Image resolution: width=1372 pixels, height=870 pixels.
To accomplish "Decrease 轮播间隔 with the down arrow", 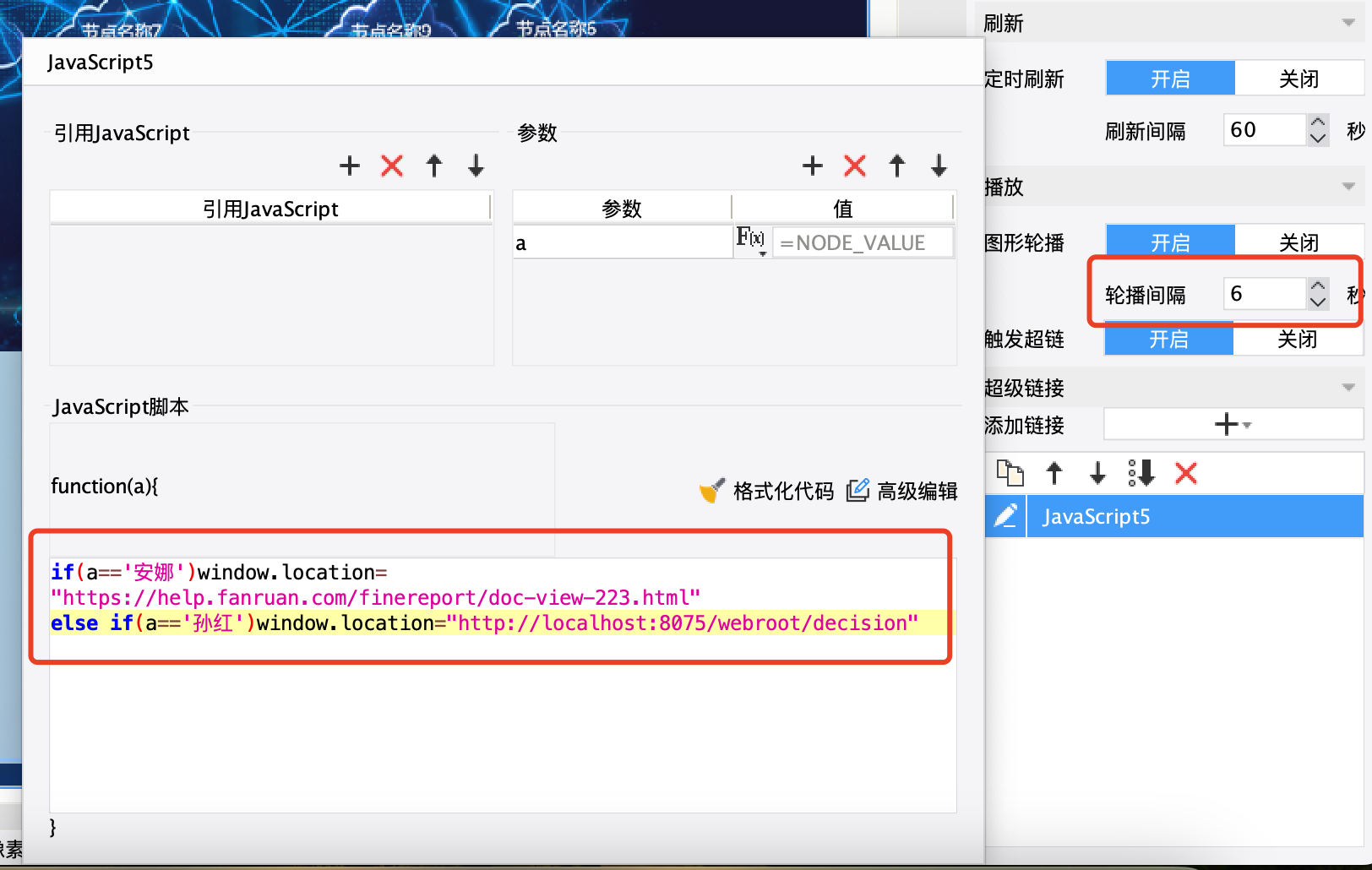I will tap(1318, 302).
